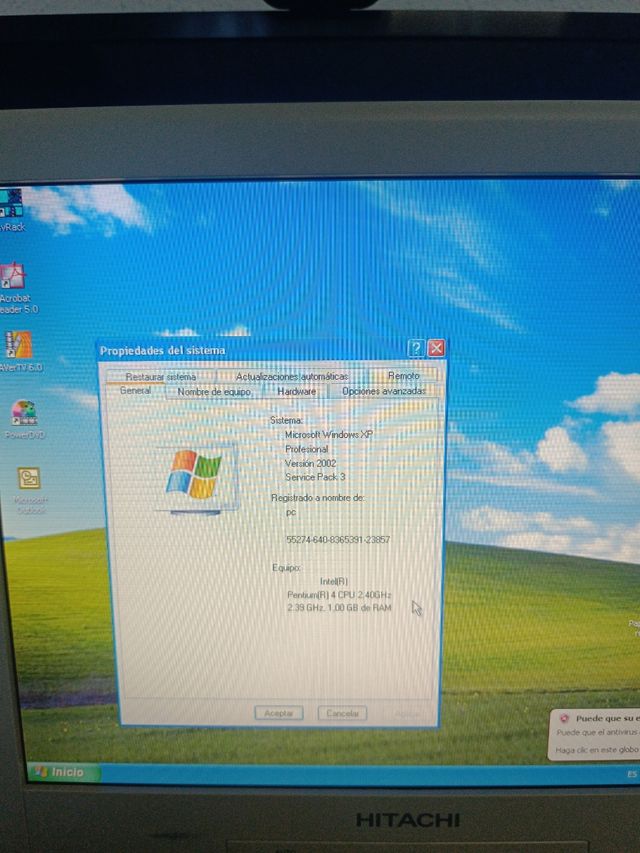The image size is (640, 853).
Task: Click the Profesional edition text
Action: (306, 449)
